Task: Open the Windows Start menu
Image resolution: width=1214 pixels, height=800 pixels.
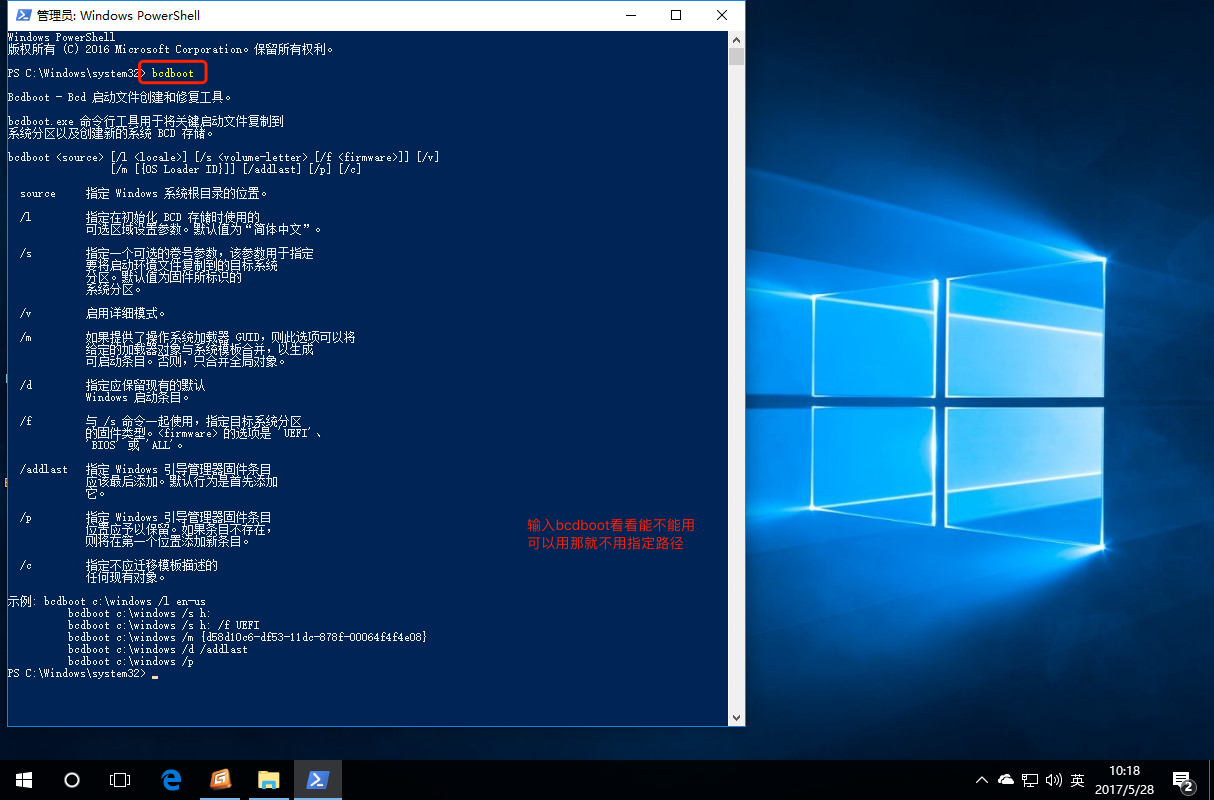Action: [24, 779]
